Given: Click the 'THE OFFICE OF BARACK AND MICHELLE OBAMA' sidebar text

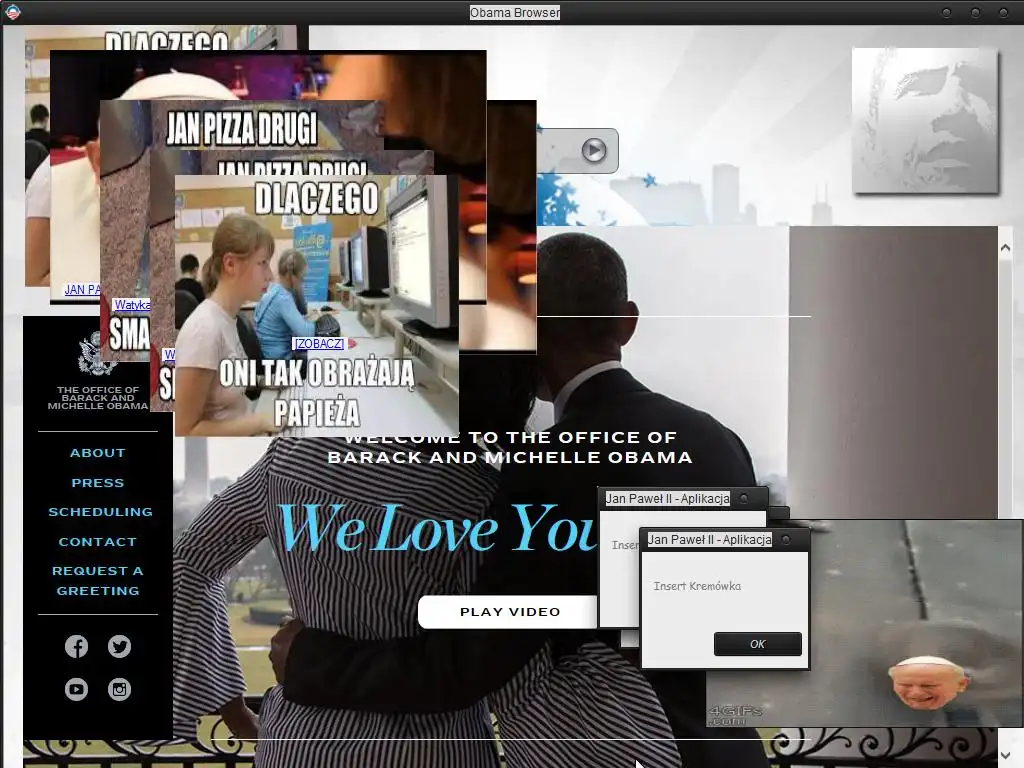Looking at the screenshot, I should click(x=98, y=398).
